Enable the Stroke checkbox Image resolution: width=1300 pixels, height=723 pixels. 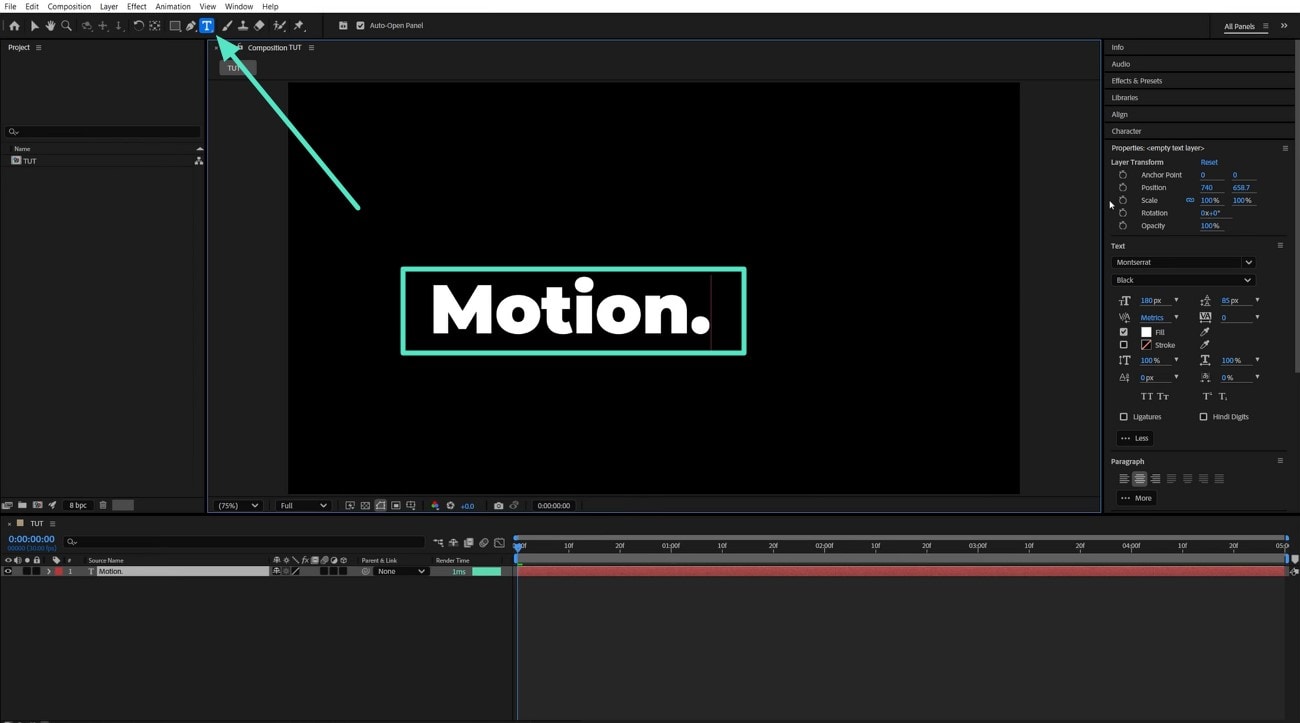point(1124,345)
